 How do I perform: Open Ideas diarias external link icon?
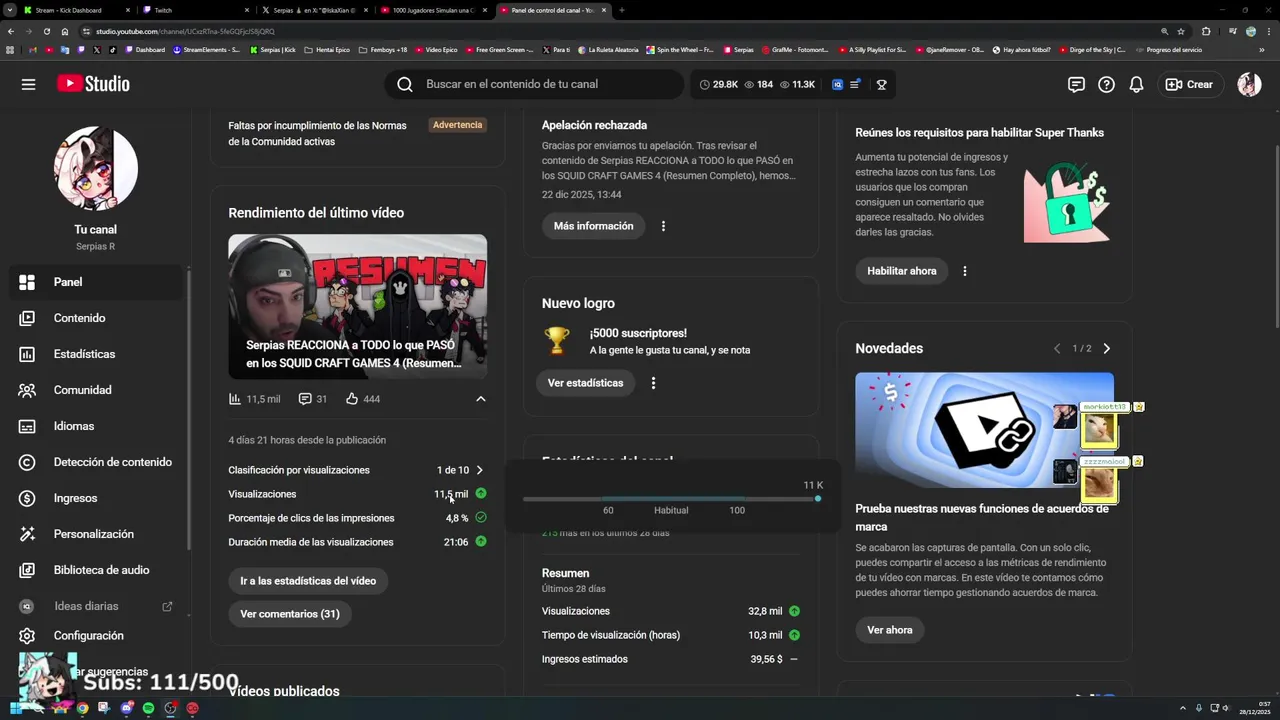tap(167, 606)
